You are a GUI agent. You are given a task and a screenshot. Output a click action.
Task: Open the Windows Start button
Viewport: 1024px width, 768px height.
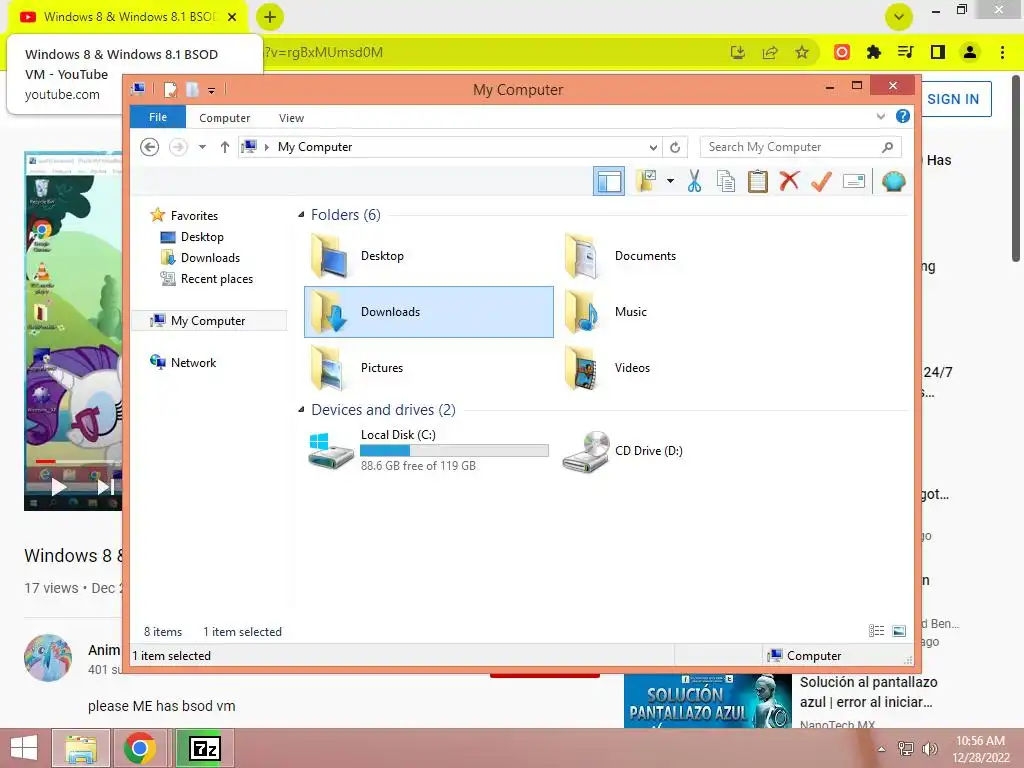24,748
